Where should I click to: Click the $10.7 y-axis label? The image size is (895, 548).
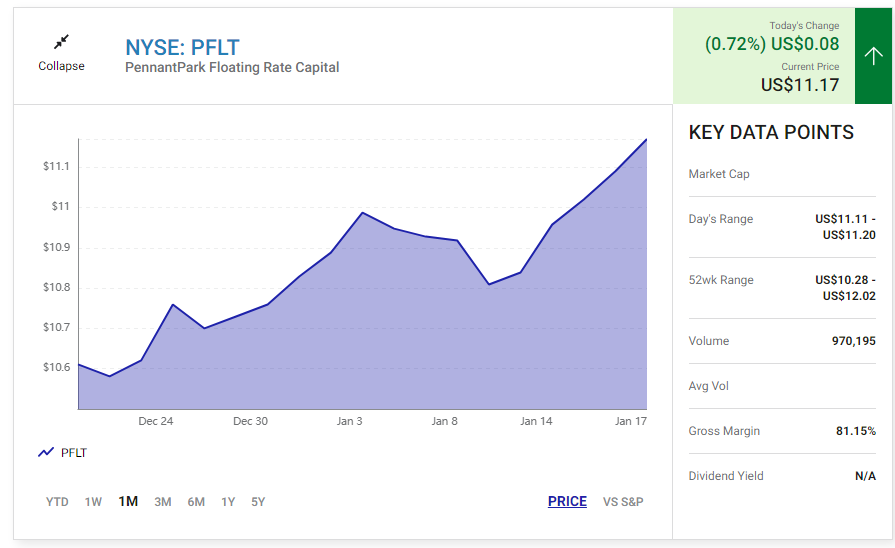(x=56, y=327)
